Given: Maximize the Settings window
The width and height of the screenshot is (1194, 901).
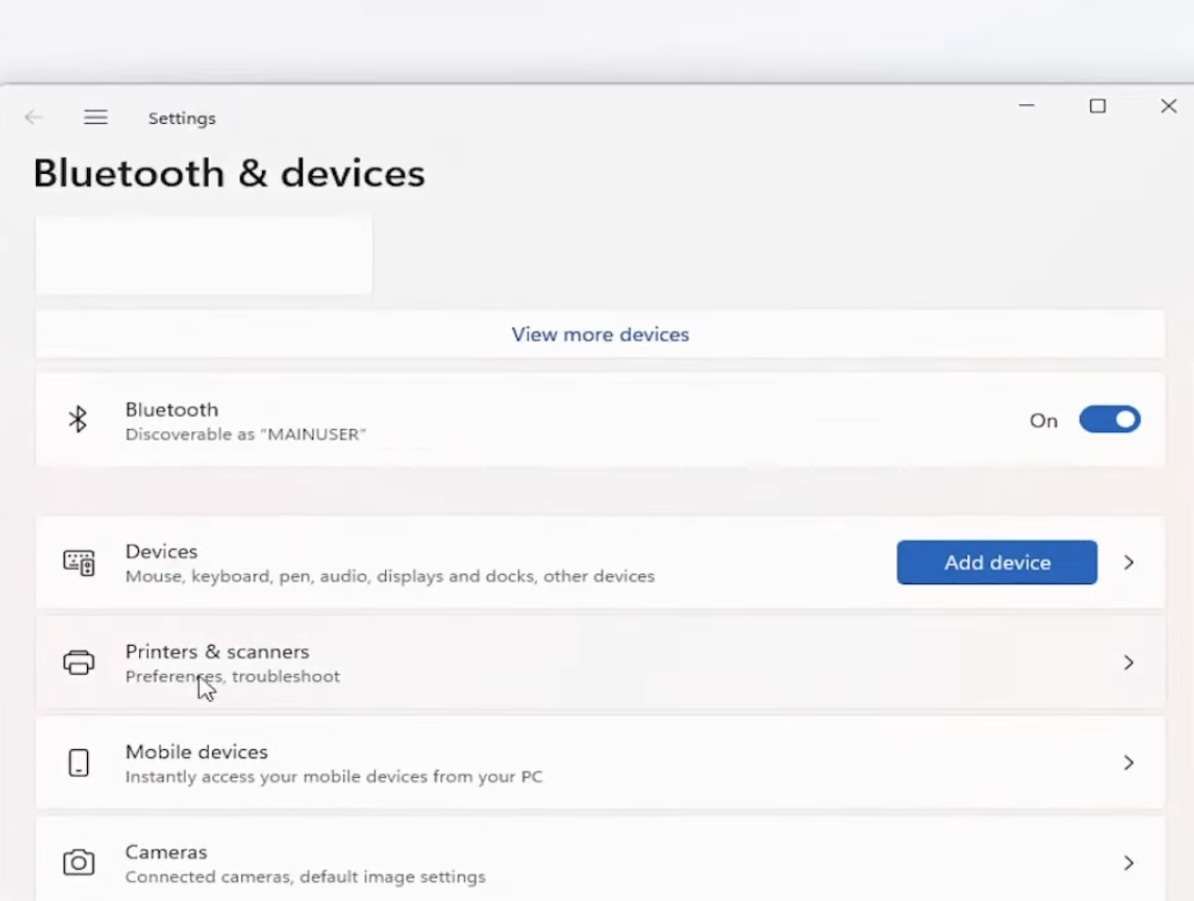Looking at the screenshot, I should coord(1097,106).
